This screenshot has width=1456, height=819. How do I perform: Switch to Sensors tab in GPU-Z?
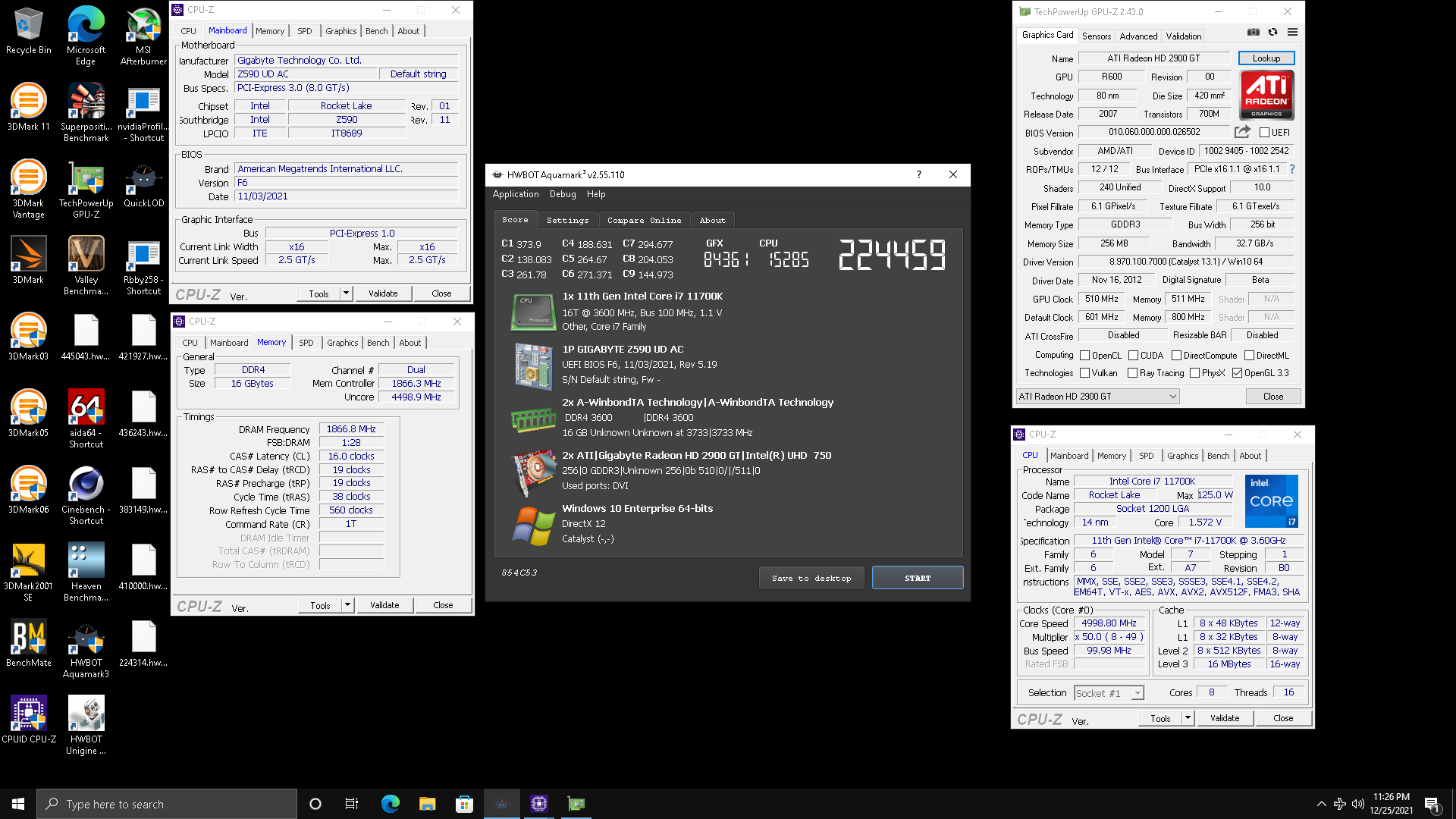1097,36
